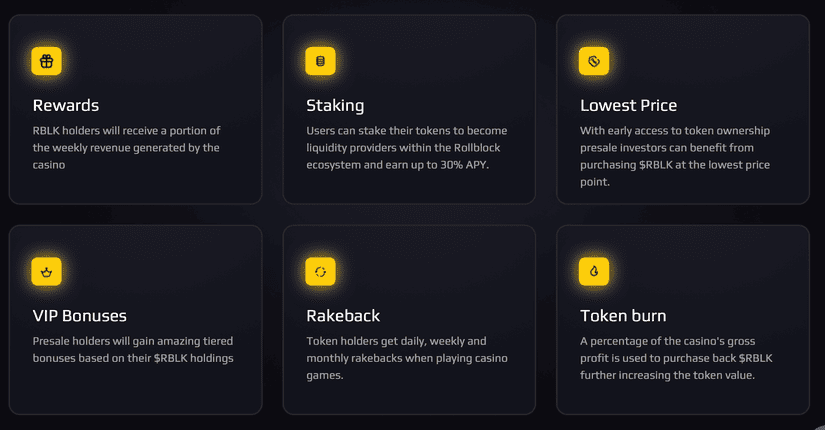
Task: Click the crown icon for VIP Bonuses
Action: [x=46, y=271]
